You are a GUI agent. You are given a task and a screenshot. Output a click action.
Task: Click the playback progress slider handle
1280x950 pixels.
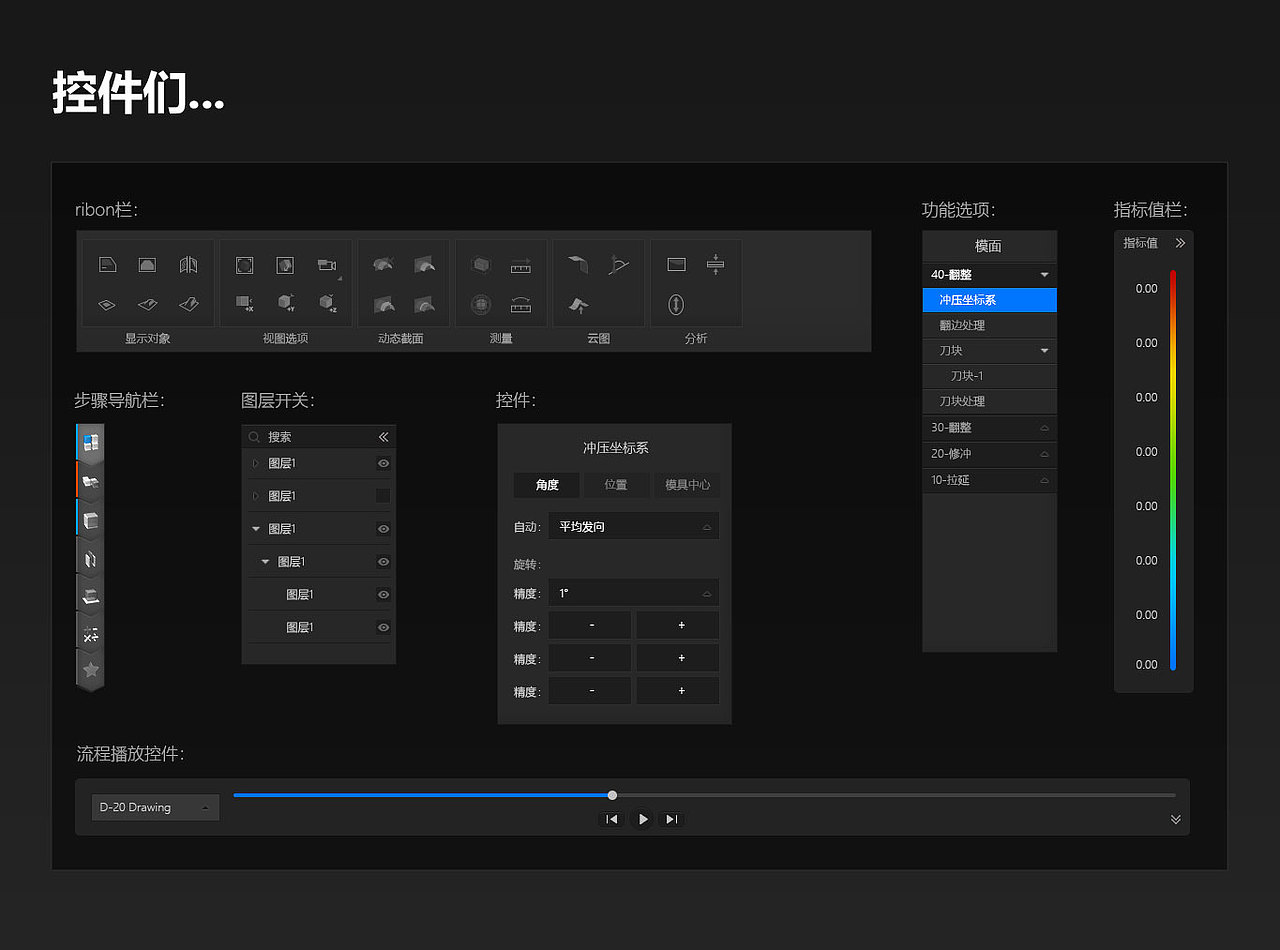(x=612, y=796)
